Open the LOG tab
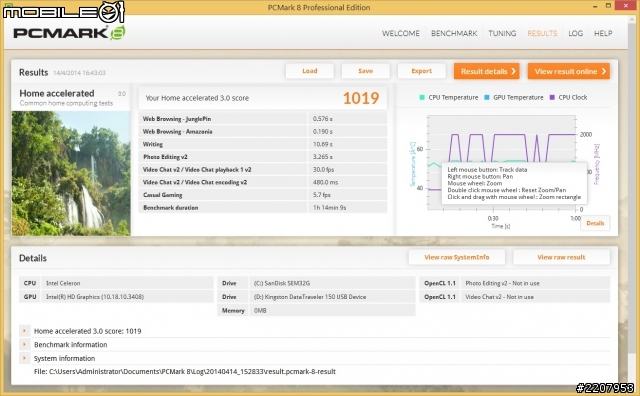Screen dimensions: 640x396 [576, 33]
